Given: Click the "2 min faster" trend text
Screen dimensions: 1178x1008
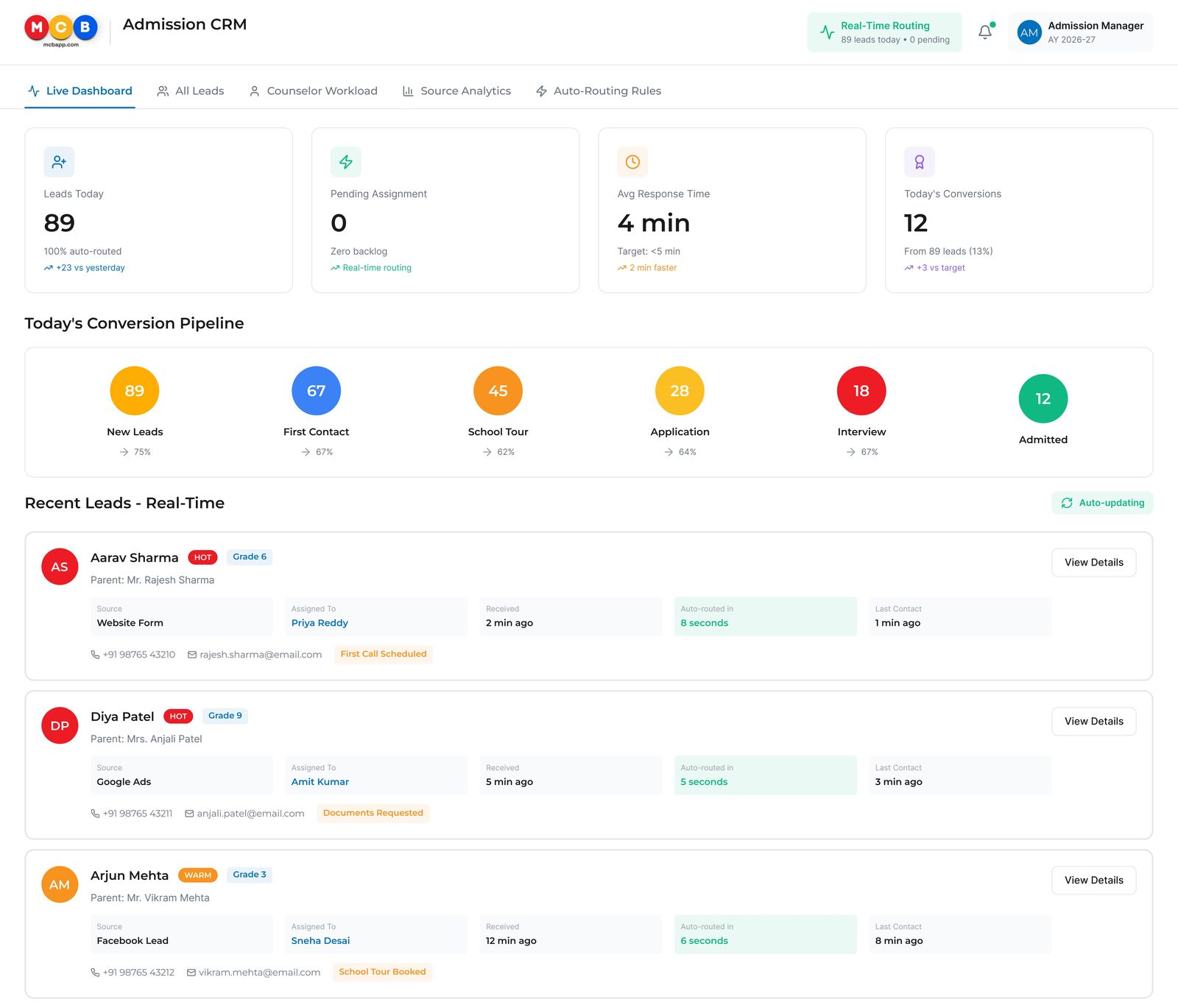Looking at the screenshot, I should point(653,268).
